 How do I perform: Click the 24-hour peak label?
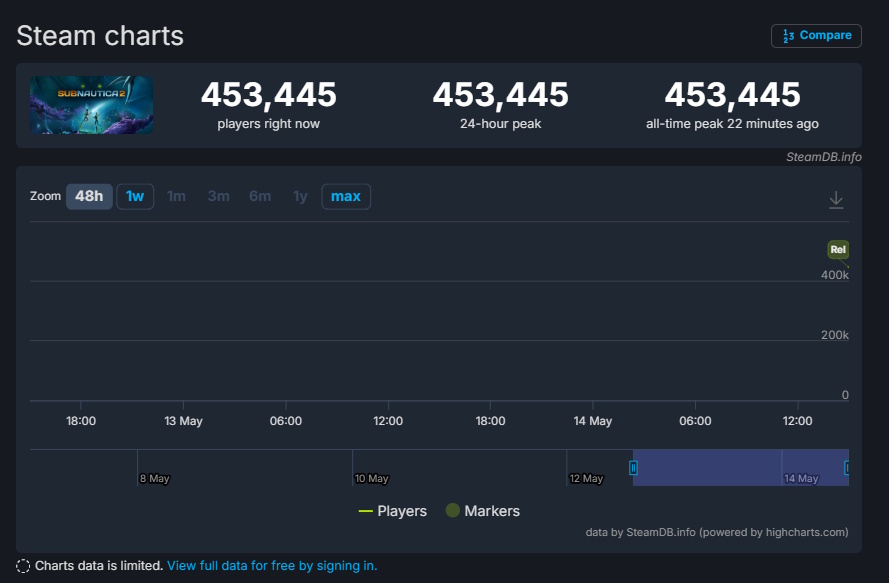pos(500,124)
